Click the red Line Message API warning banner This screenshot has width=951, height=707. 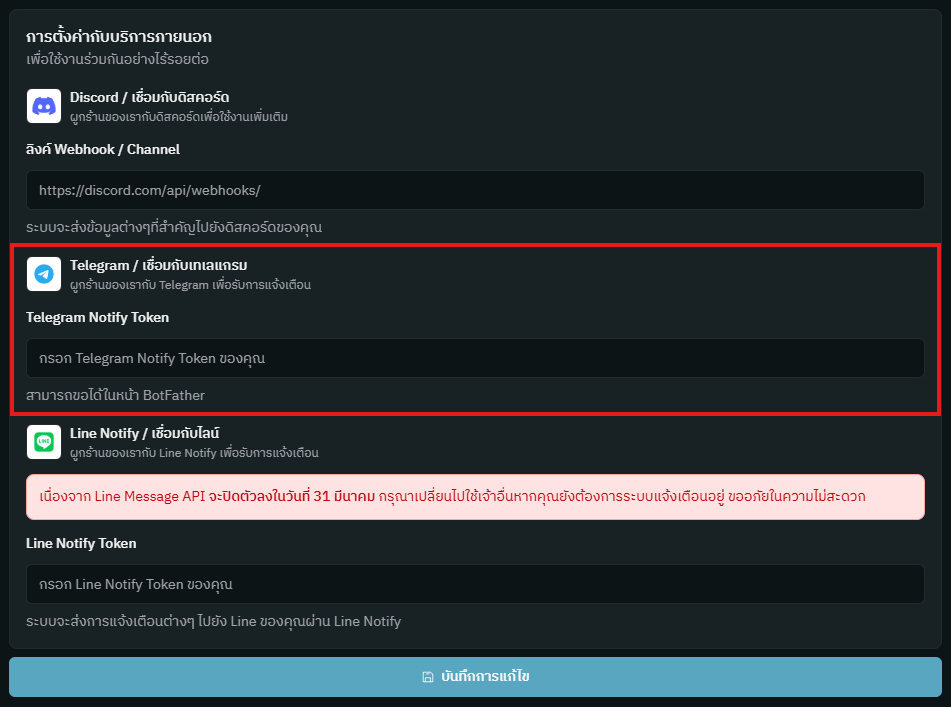click(475, 497)
